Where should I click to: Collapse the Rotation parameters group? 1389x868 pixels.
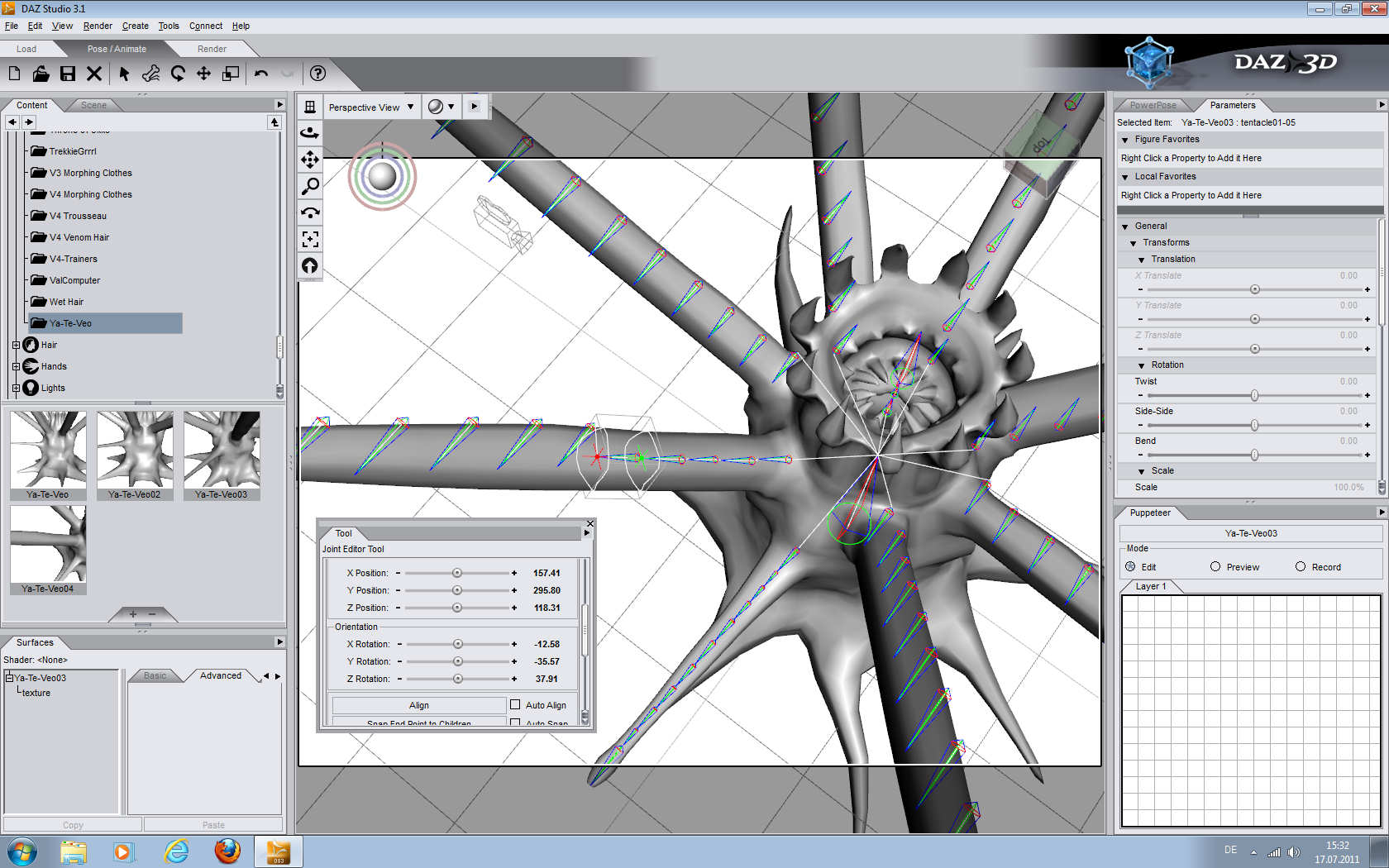point(1142,365)
